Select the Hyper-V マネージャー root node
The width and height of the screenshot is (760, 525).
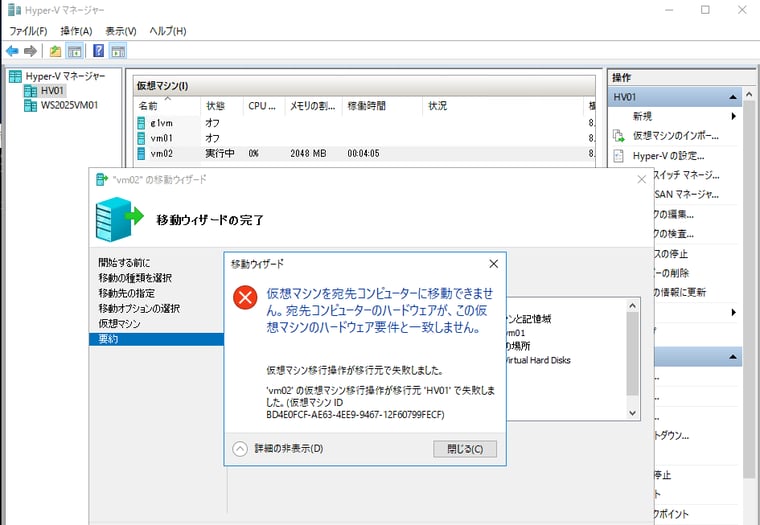click(x=65, y=76)
